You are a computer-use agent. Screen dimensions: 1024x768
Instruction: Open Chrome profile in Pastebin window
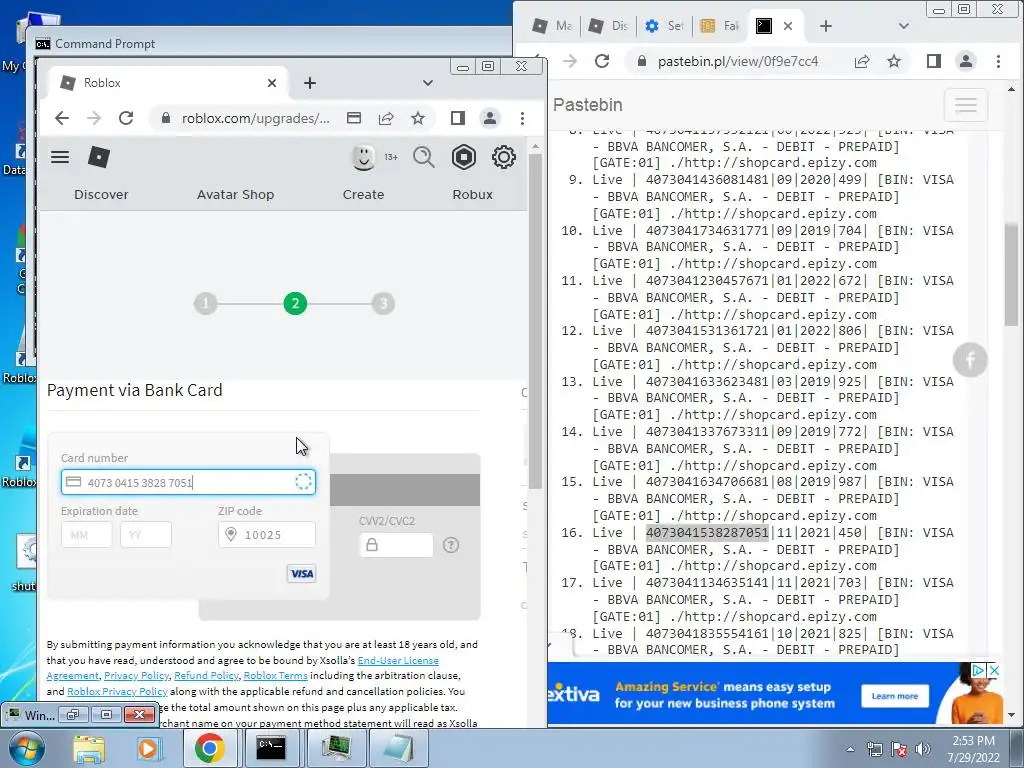pyautogui.click(x=966, y=61)
